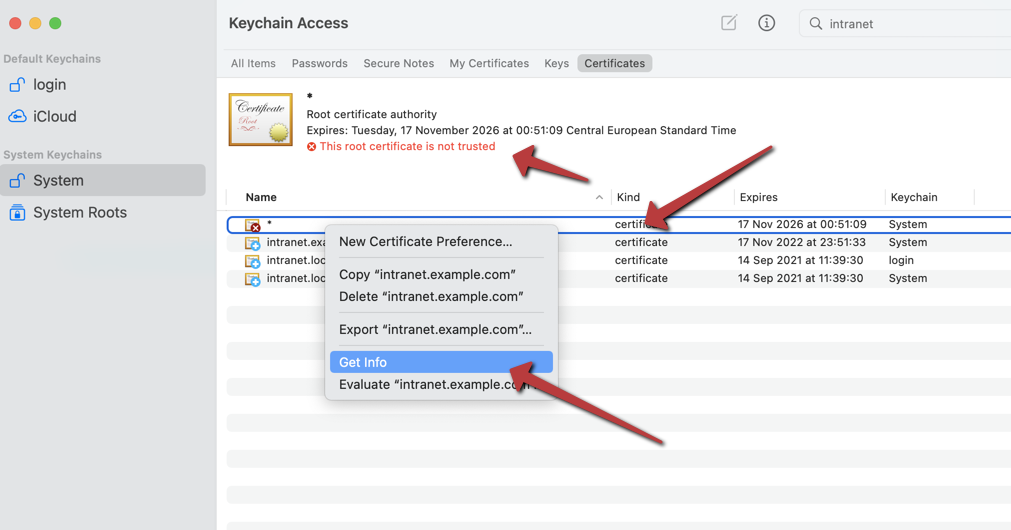Click the certificate icon in the intranet.exa row
This screenshot has width=1011, height=530.
252,243
